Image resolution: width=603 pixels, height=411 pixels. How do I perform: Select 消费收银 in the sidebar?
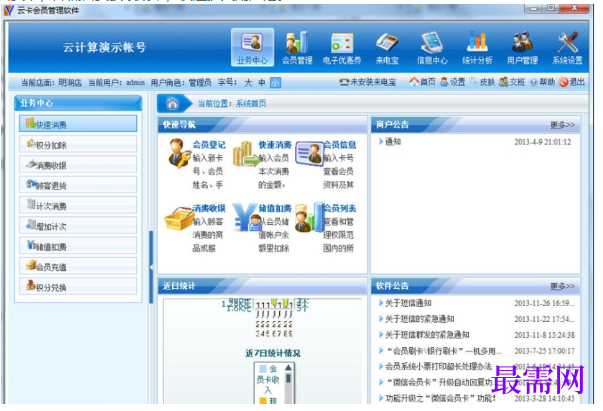(x=78, y=165)
